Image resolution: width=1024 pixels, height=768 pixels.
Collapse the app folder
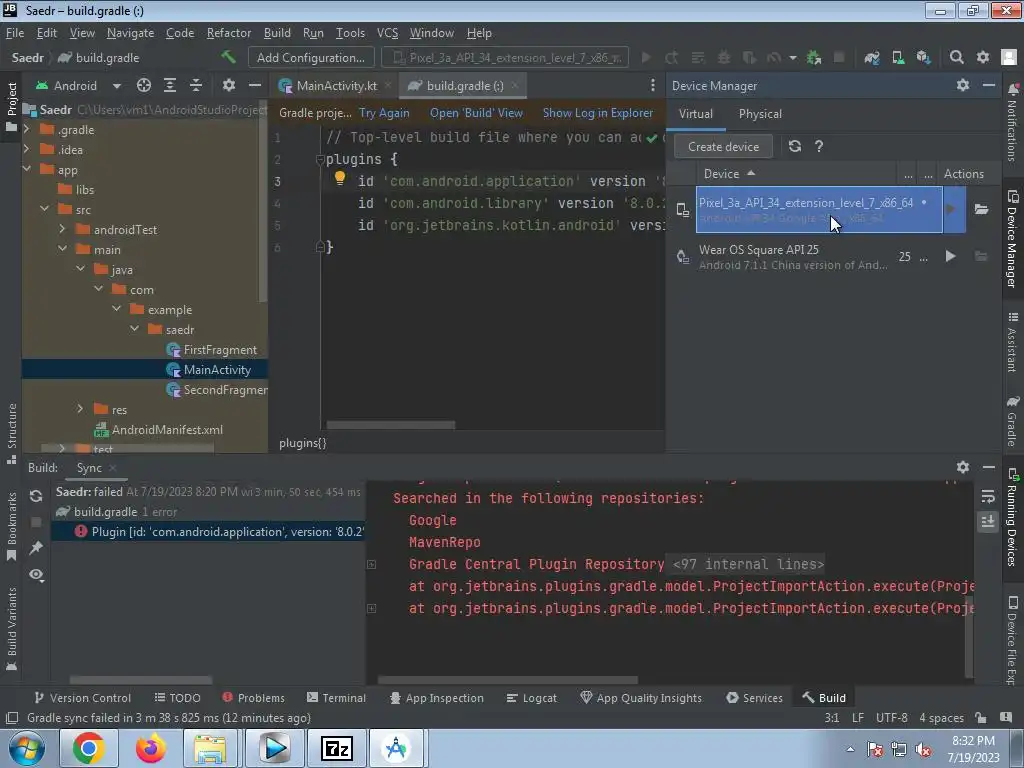point(27,169)
